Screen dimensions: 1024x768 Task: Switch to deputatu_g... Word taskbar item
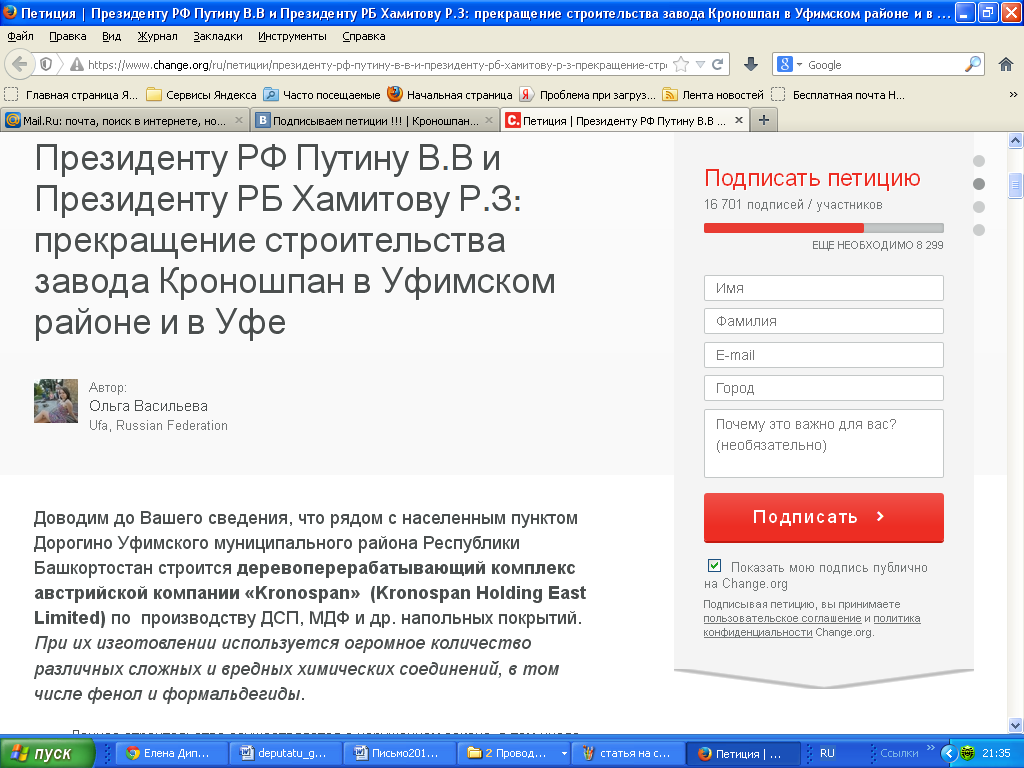pos(287,754)
